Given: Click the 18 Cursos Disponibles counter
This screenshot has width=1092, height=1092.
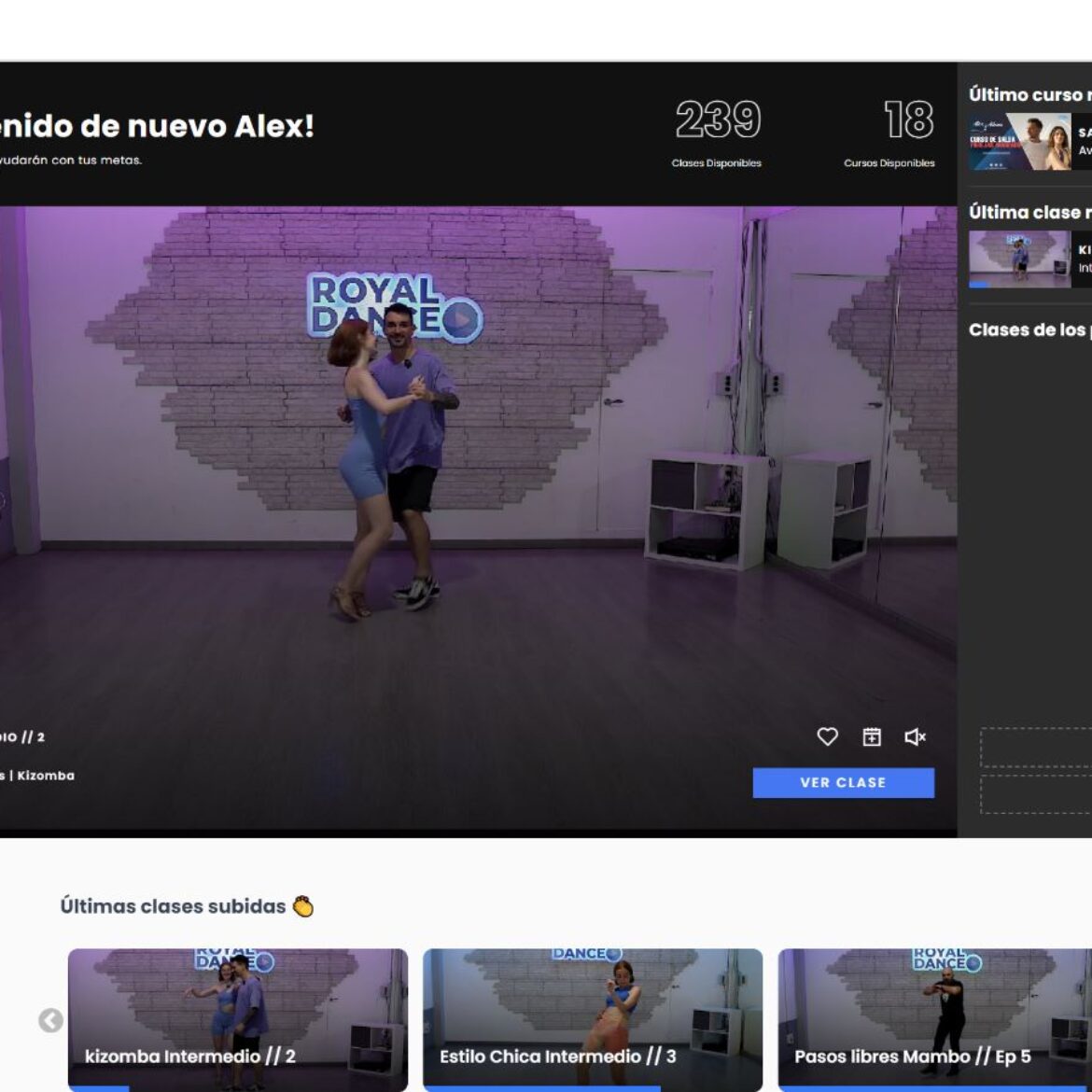Looking at the screenshot, I should tap(889, 133).
